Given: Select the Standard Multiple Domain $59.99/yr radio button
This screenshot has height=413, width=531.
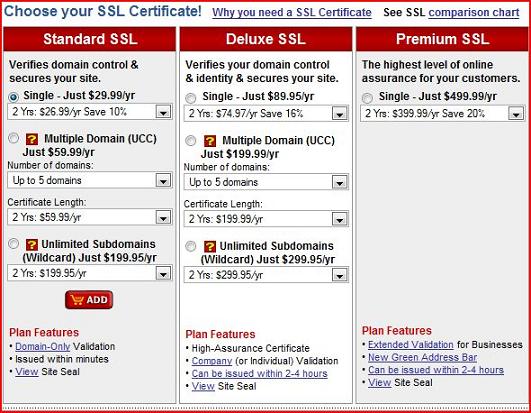Looking at the screenshot, I should pos(13,138).
